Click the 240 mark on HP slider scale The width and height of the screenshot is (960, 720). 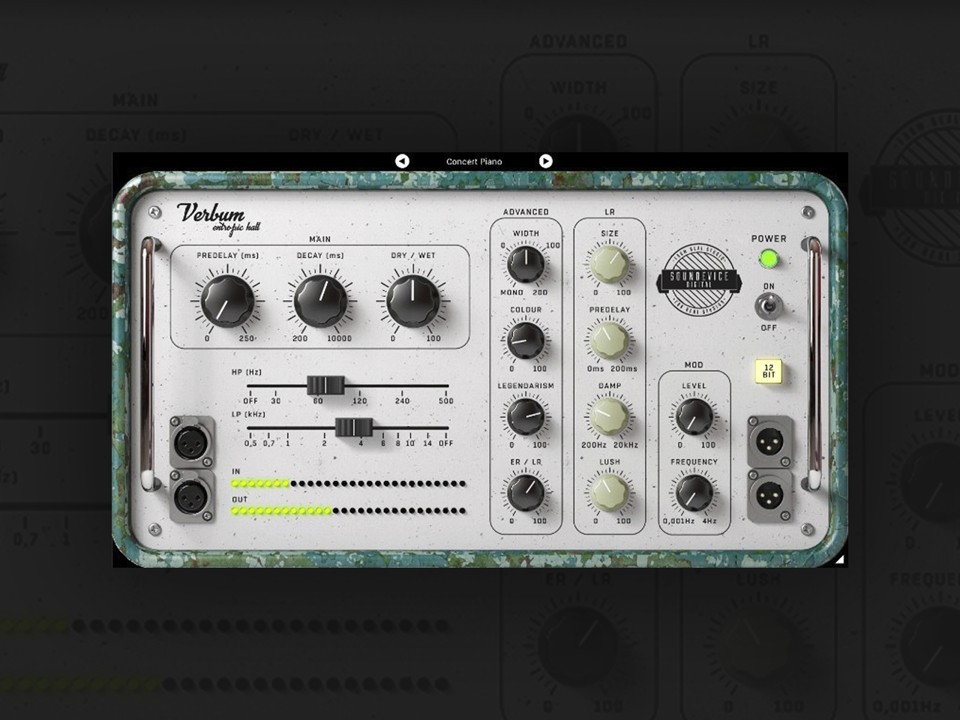pos(402,401)
